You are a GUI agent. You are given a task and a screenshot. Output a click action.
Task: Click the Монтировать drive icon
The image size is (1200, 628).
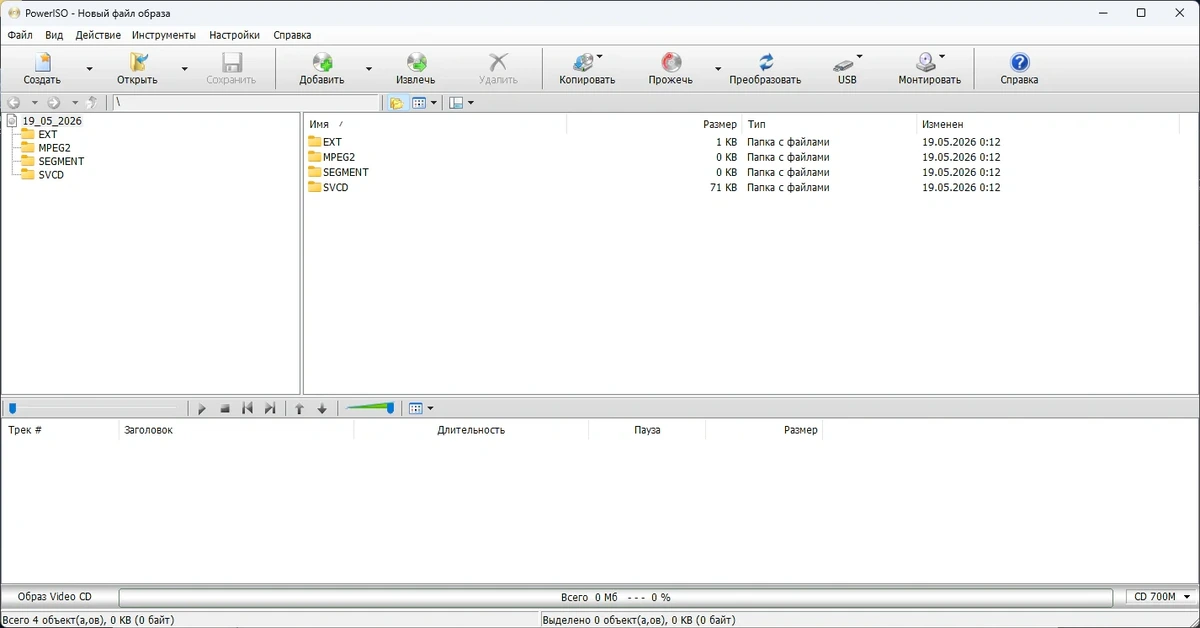click(x=926, y=62)
